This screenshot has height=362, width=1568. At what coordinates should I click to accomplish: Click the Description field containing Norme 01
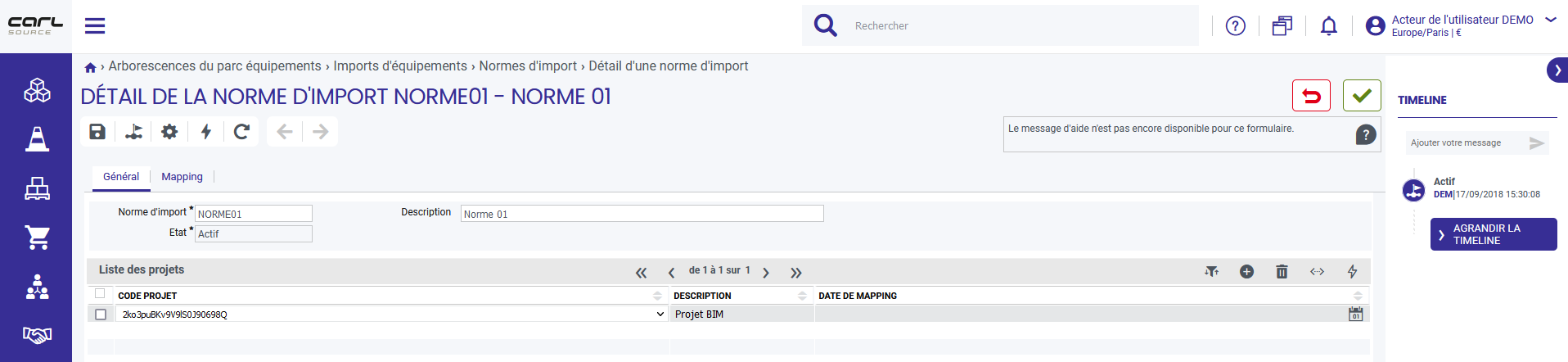click(x=642, y=214)
